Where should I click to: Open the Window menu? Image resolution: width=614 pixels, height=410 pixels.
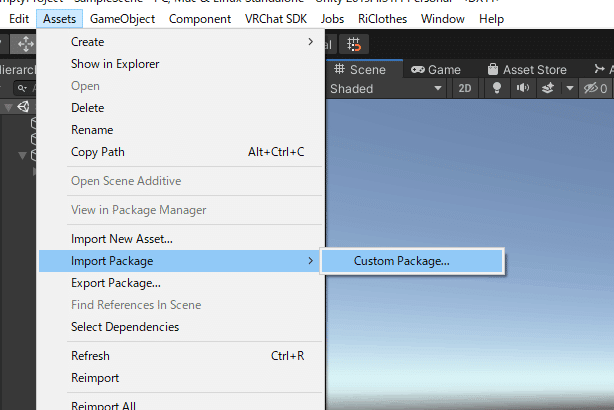[442, 19]
